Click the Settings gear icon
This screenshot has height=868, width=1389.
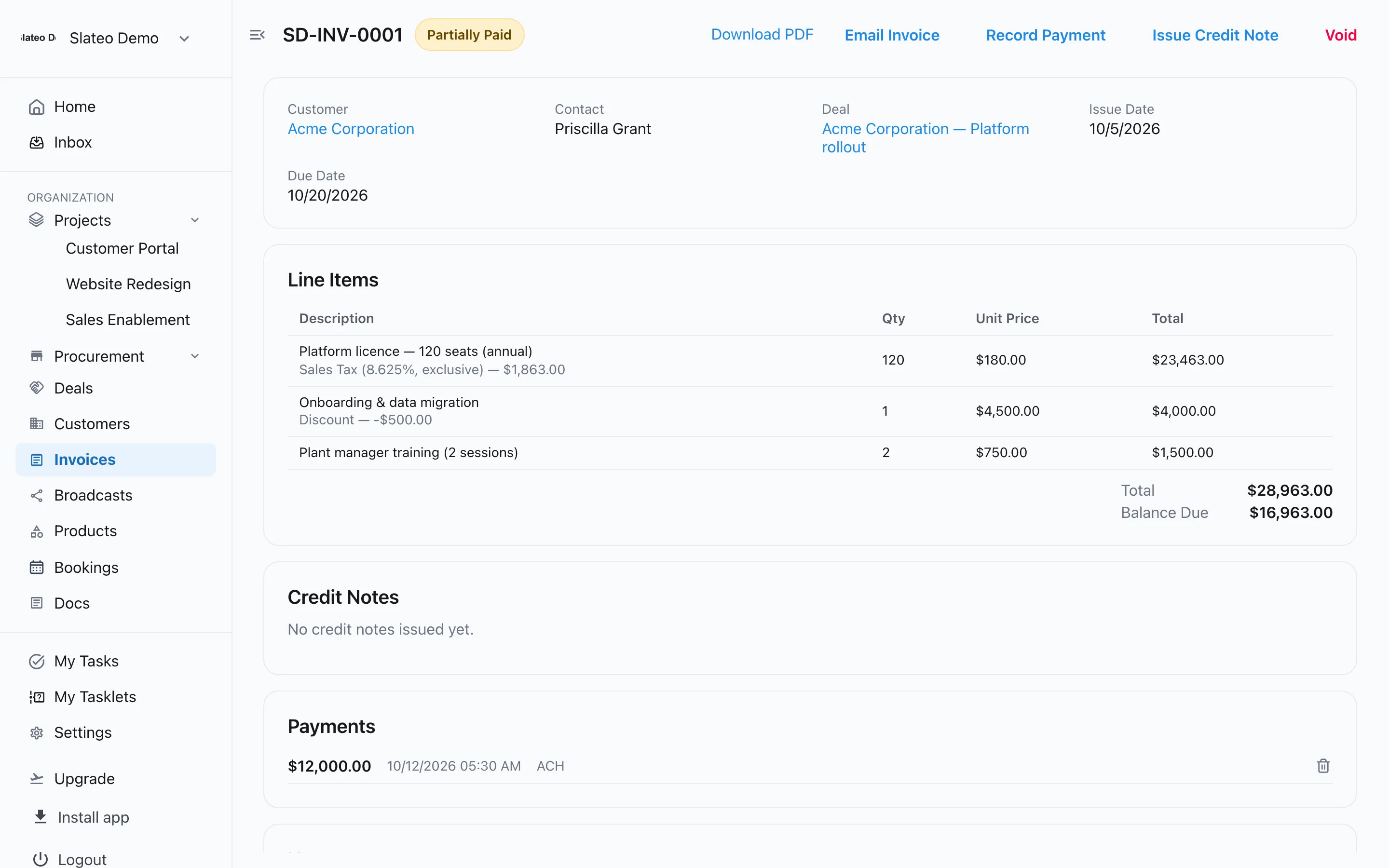[37, 732]
